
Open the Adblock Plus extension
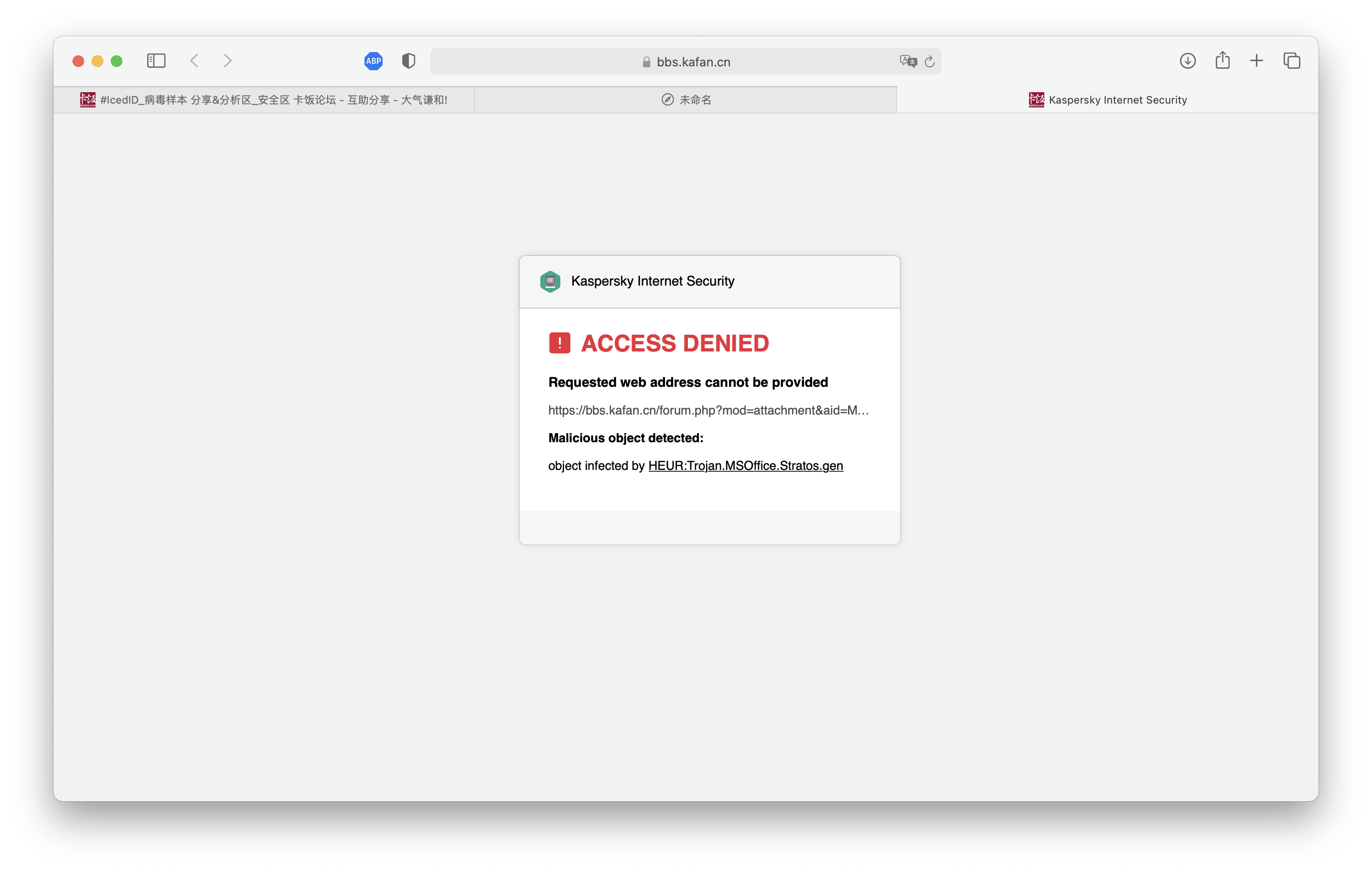pos(373,61)
